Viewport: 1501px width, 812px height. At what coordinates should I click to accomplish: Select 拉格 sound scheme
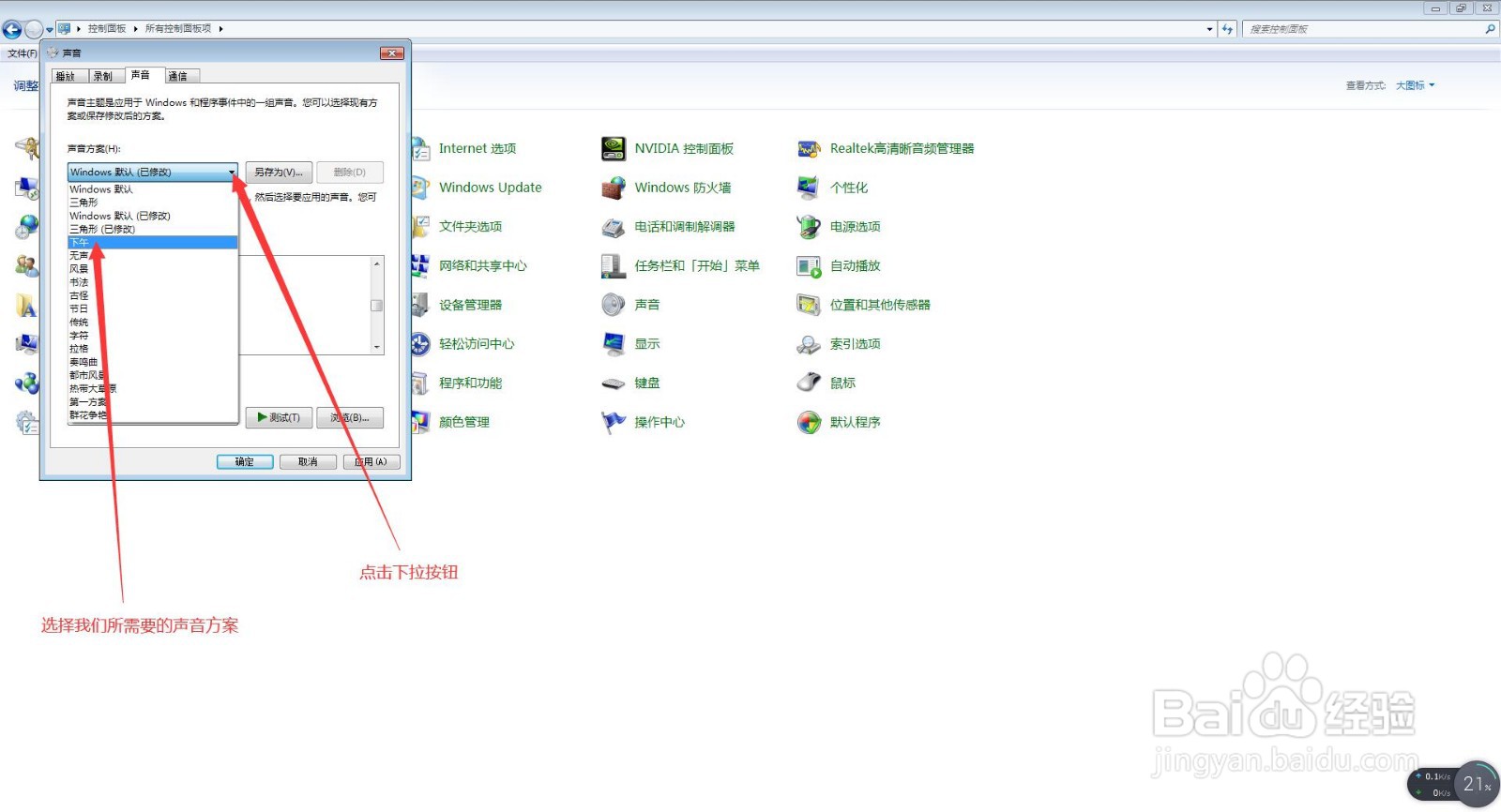(152, 349)
